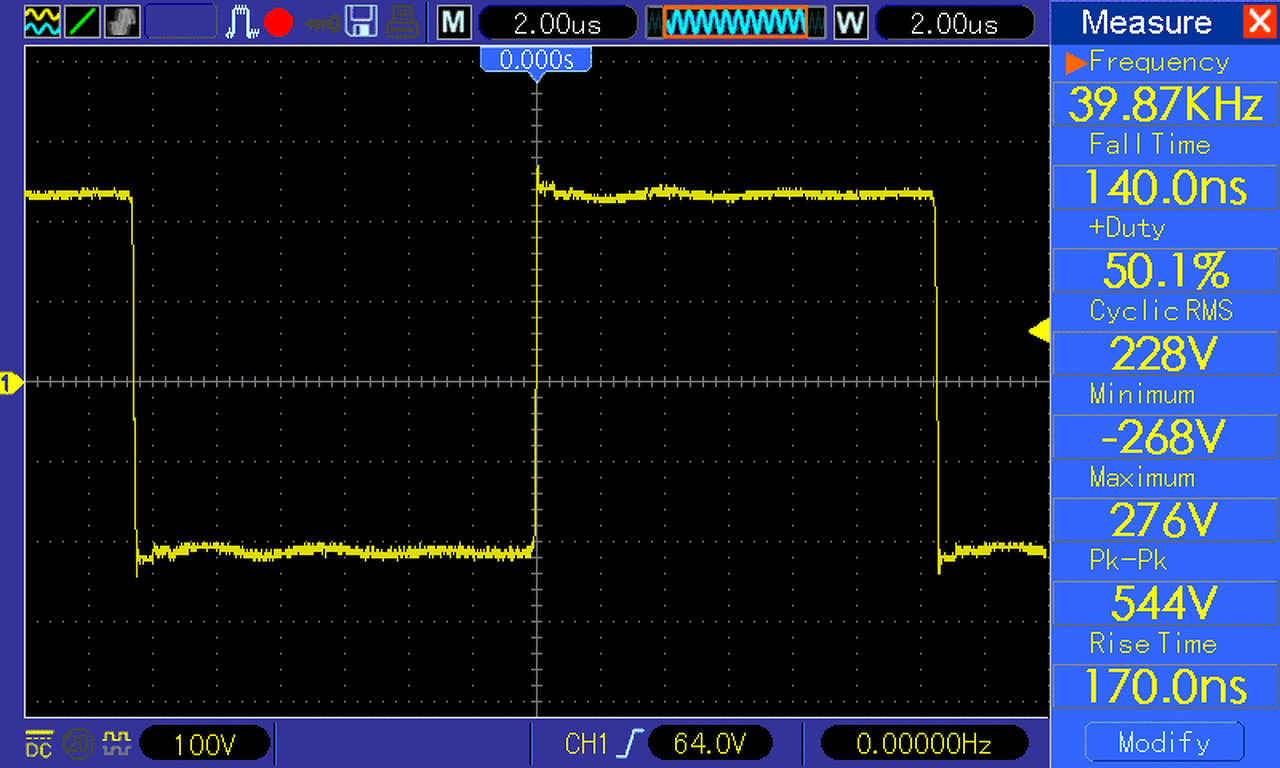
Task: Click the empty dark blue box in top bar
Action: [x=181, y=21]
